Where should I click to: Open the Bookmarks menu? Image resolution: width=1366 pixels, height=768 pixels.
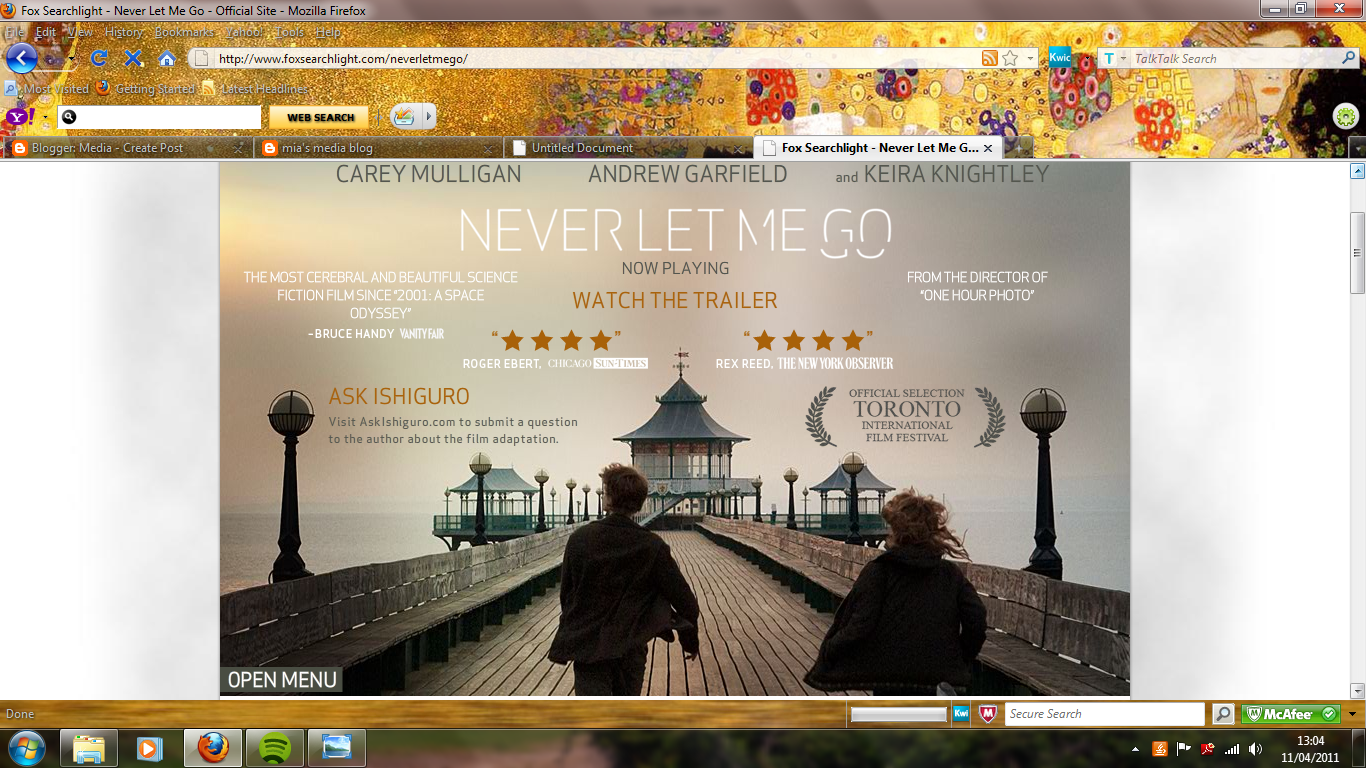[185, 32]
